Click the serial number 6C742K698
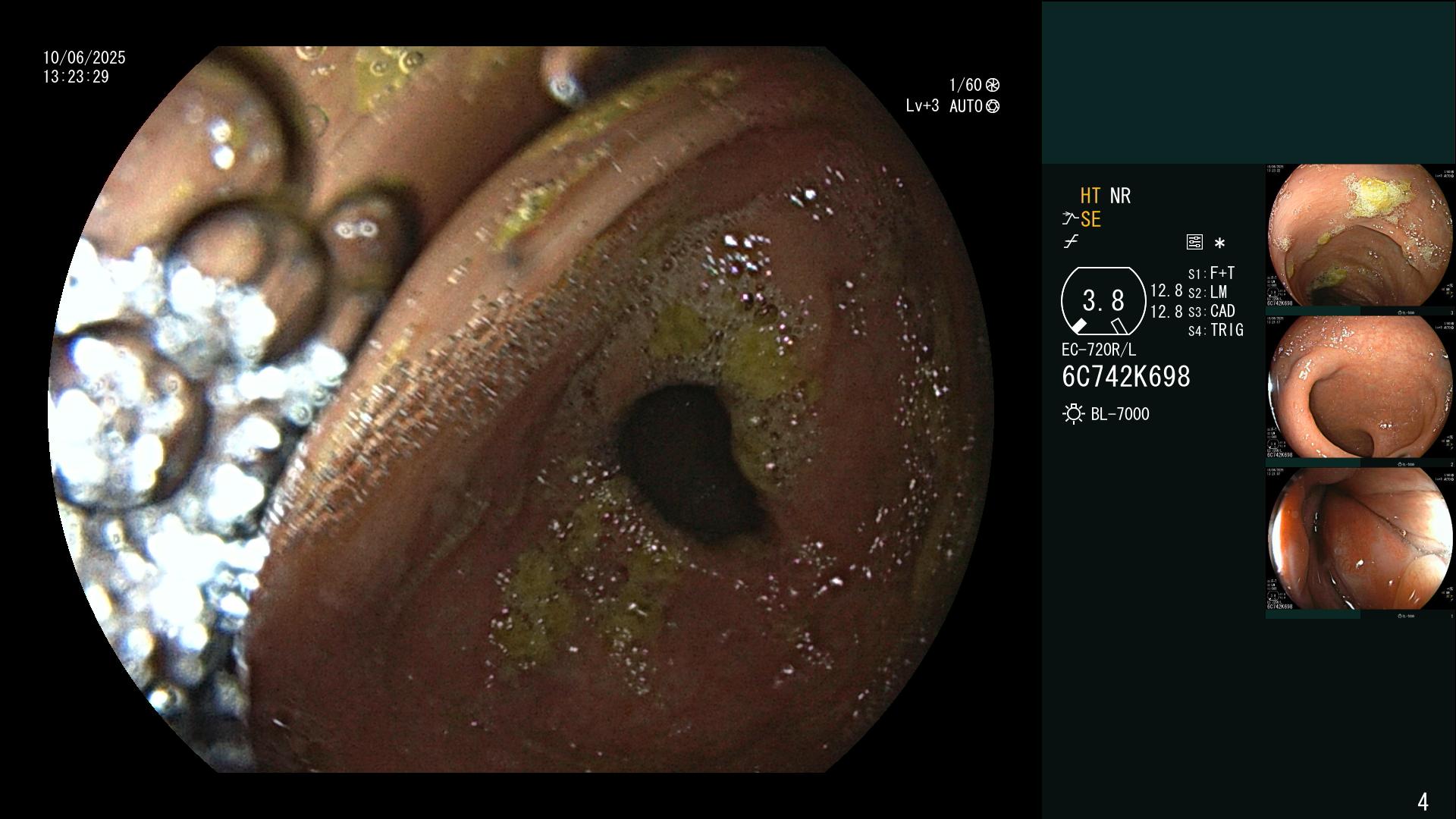 click(1126, 377)
